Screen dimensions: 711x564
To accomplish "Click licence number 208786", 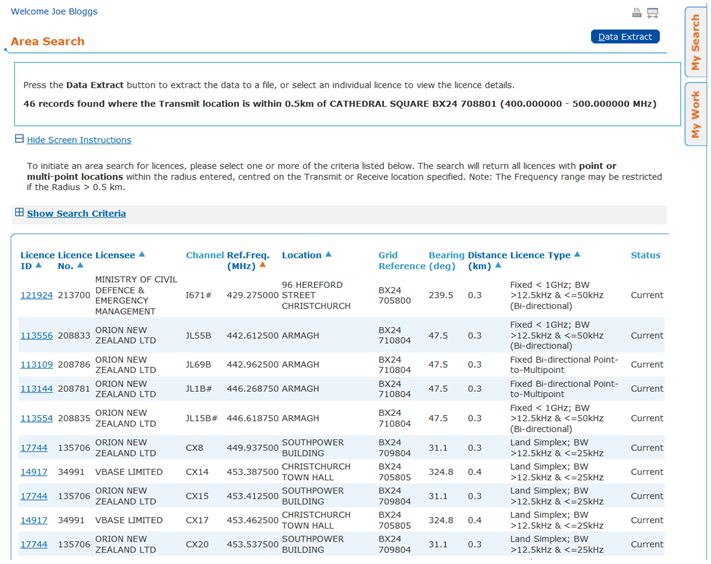I will [x=74, y=365].
